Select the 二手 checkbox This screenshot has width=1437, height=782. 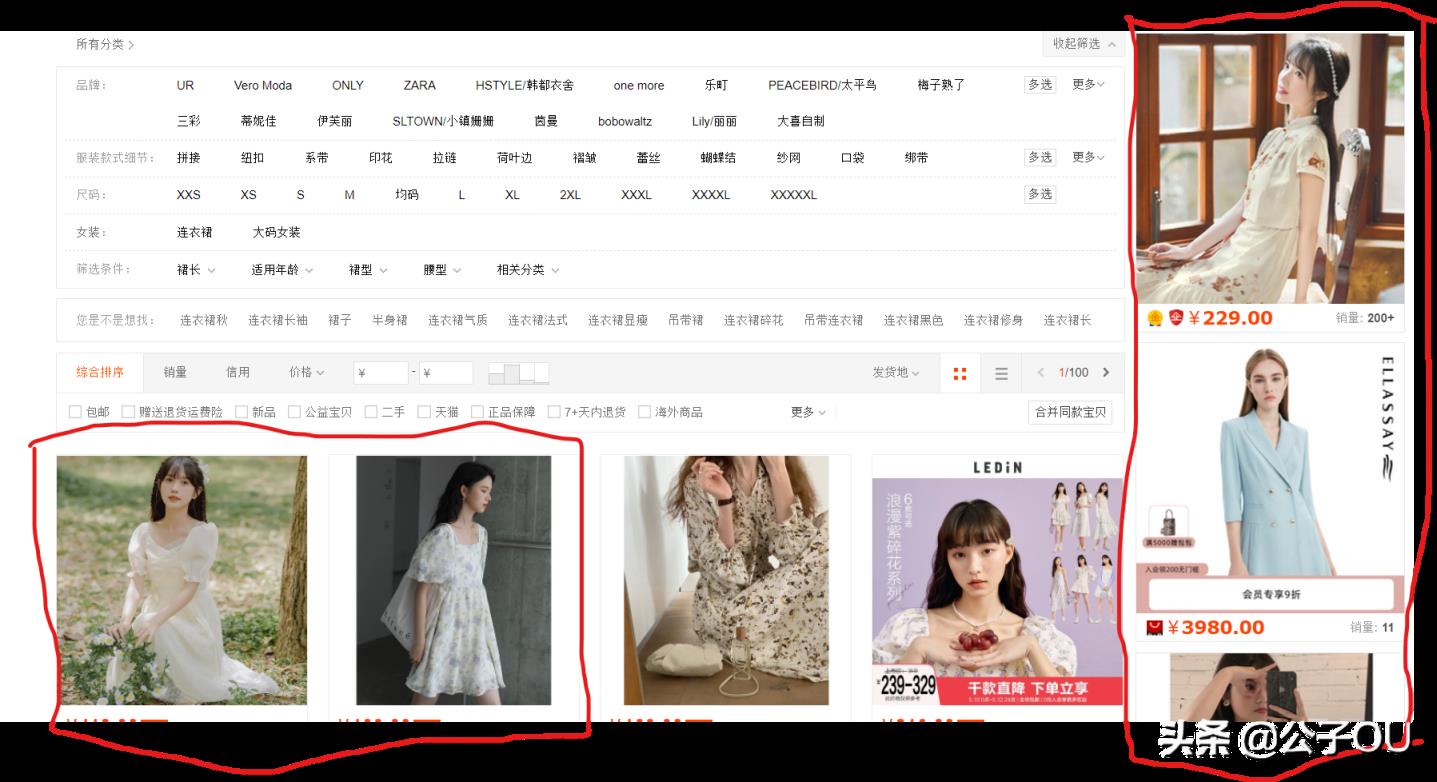tap(371, 412)
